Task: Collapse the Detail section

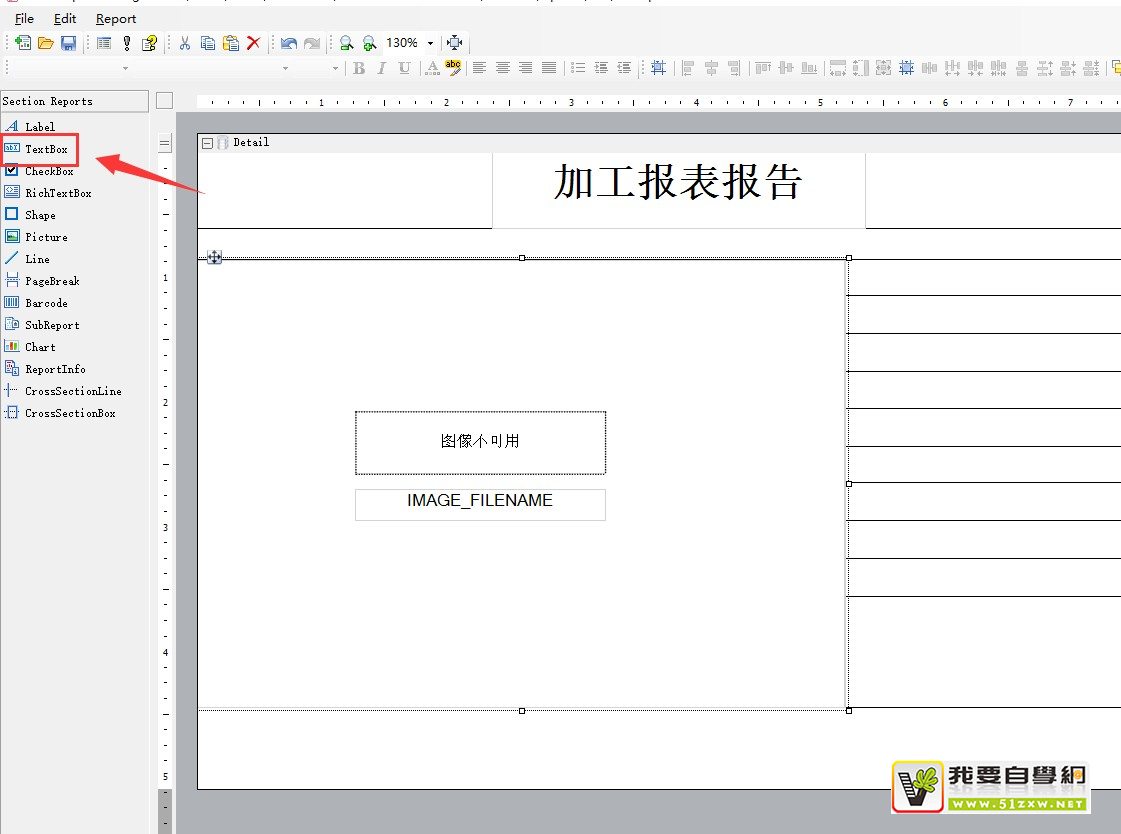Action: click(207, 143)
